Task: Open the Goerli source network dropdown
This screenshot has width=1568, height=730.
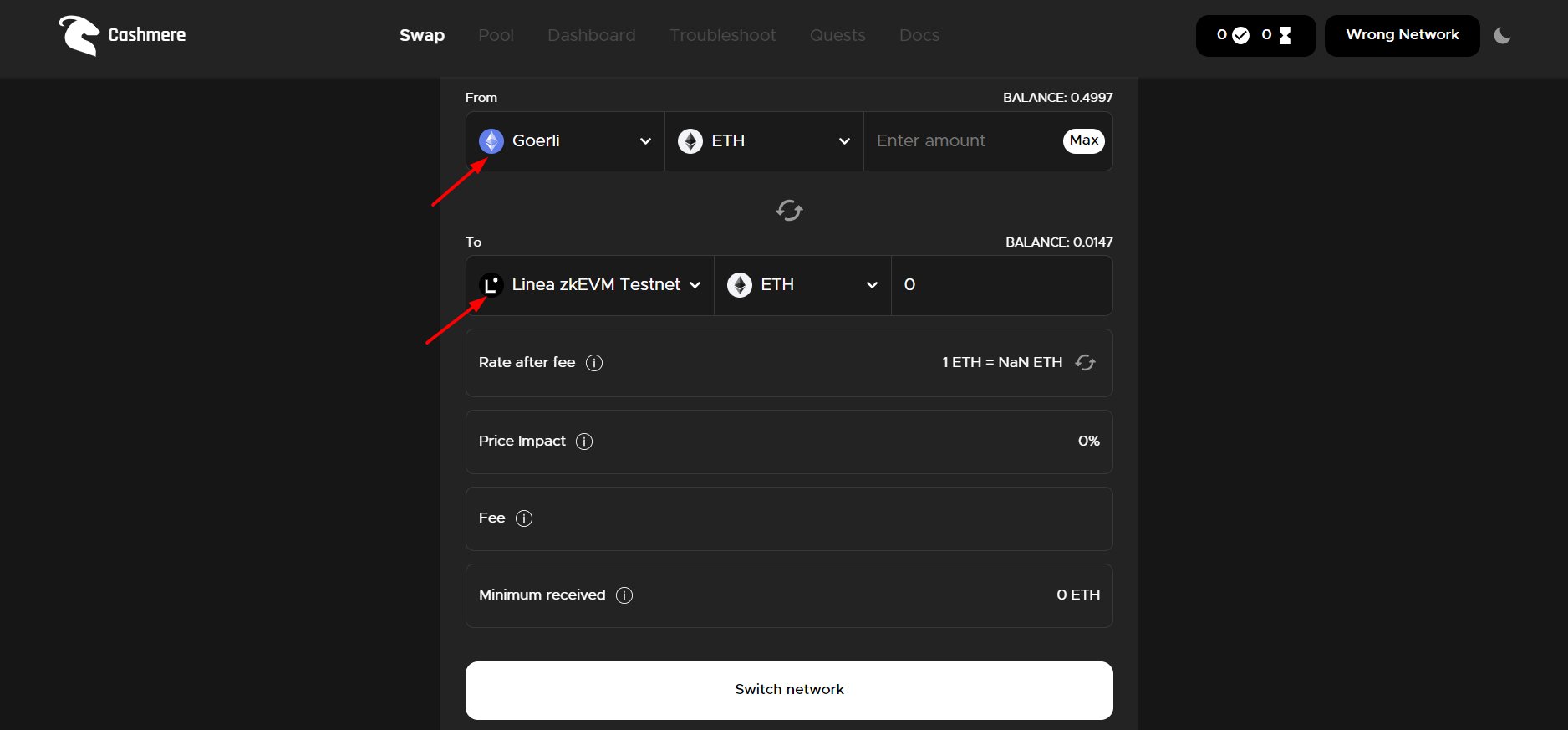Action: [565, 141]
